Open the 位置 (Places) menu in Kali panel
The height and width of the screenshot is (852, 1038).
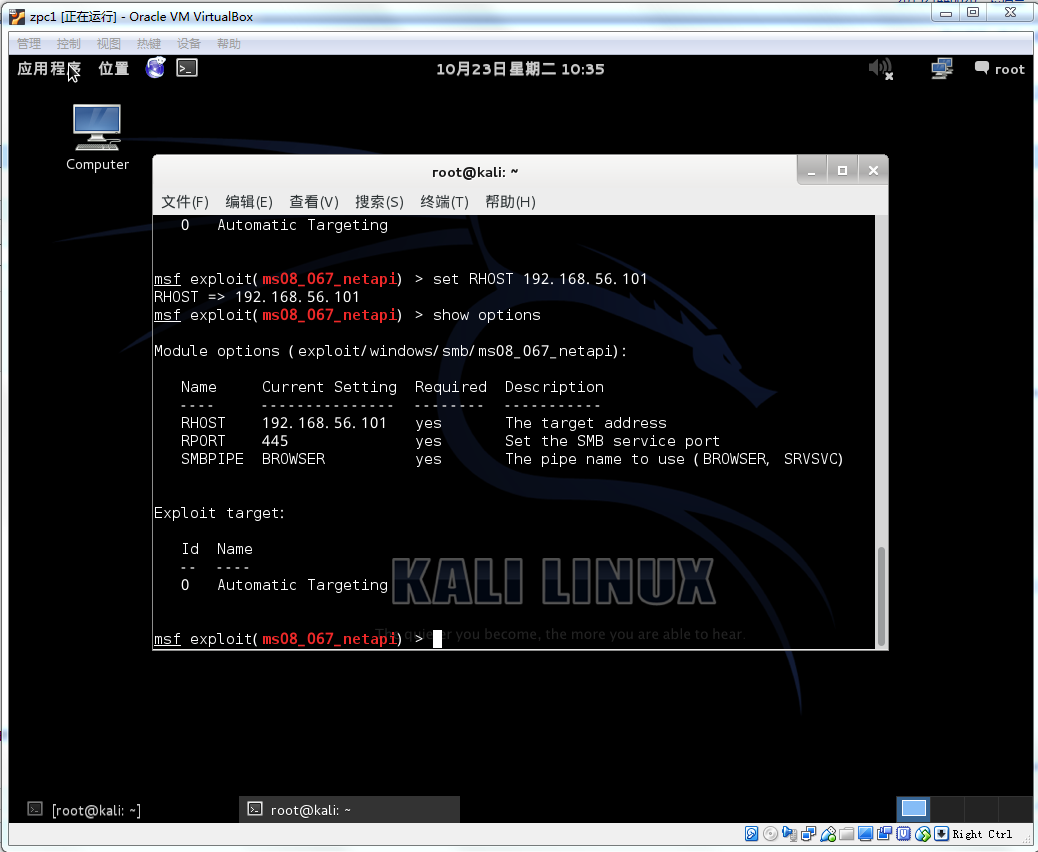coord(114,69)
